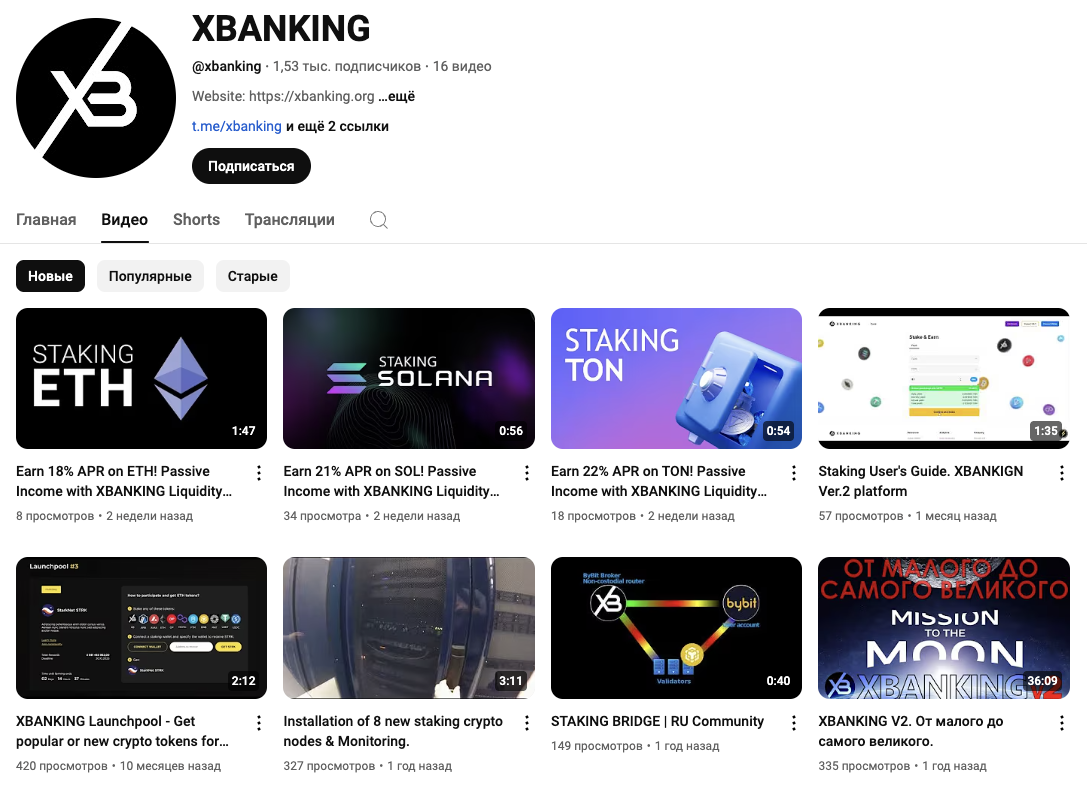Image resolution: width=1087 pixels, height=787 pixels.
Task: Open three-dot menu for Earn 18% APR on ETH video
Action: click(259, 473)
